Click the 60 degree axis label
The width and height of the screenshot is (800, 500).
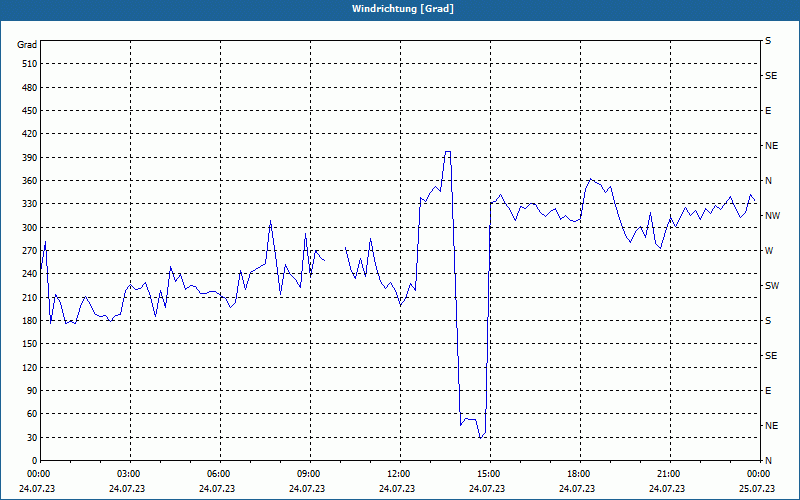pos(31,414)
